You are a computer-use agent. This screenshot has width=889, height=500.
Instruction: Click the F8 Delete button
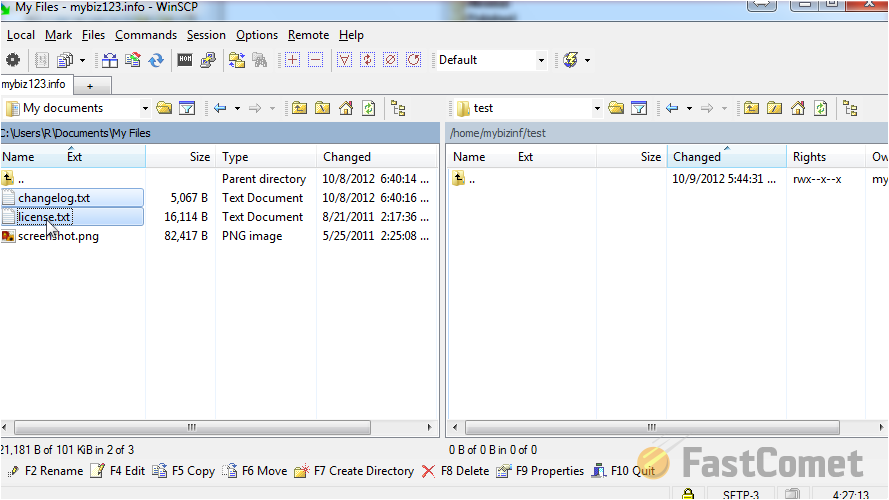(x=455, y=471)
